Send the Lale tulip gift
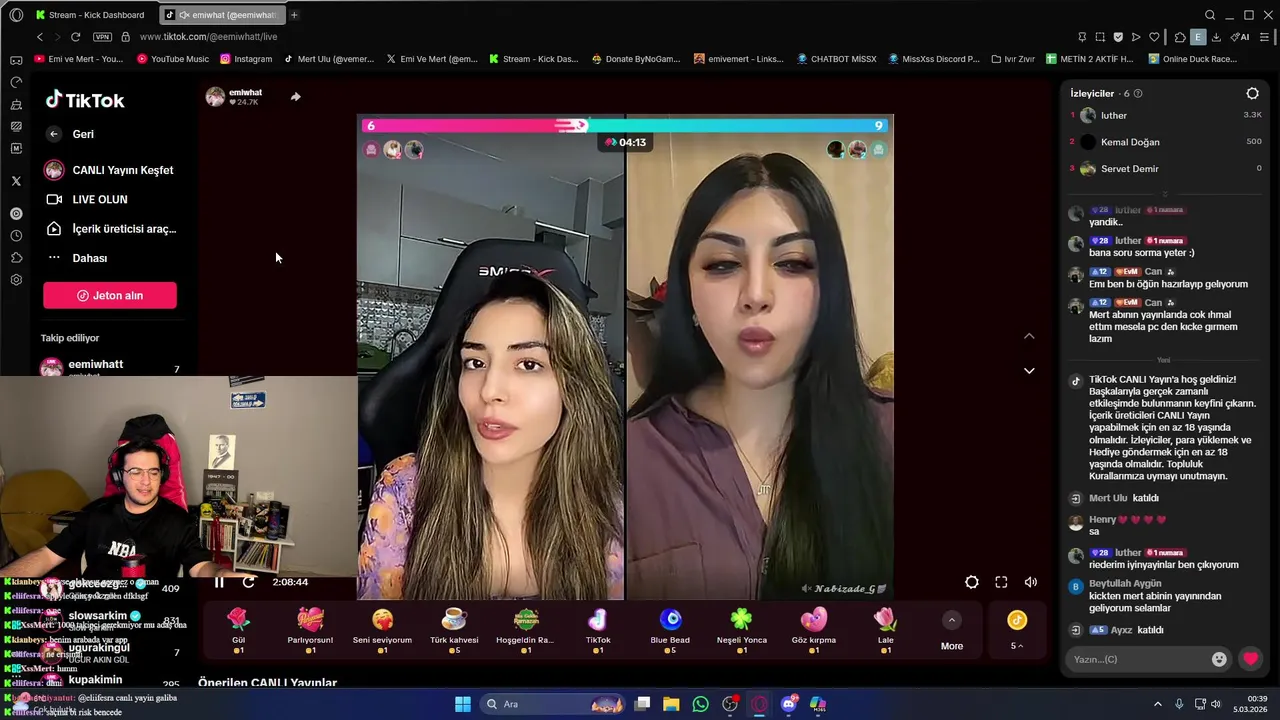 (886, 630)
